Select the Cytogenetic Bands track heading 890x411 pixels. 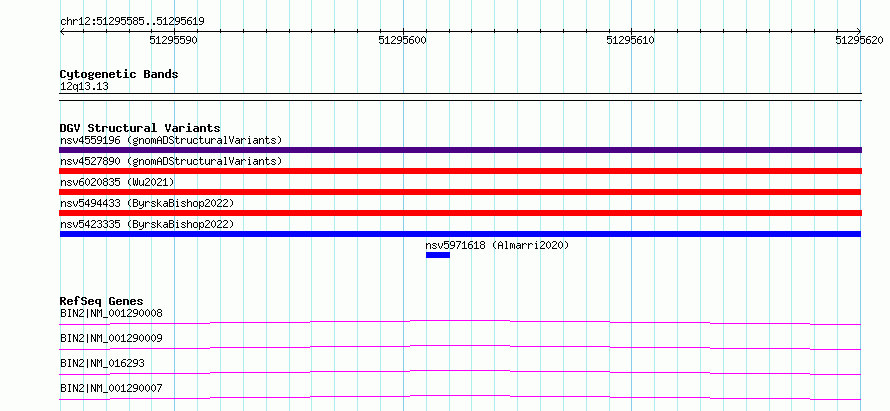click(119, 74)
